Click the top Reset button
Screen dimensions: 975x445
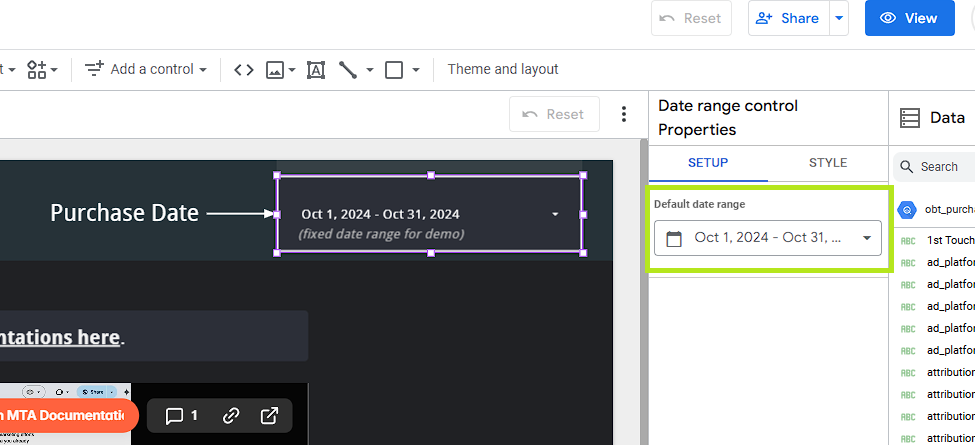(691, 18)
